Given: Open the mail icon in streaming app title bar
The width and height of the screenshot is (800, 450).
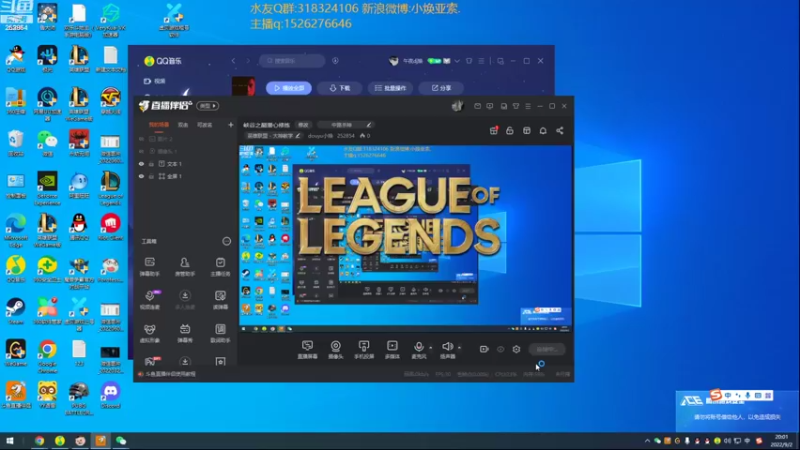Looking at the screenshot, I should pos(477,106).
